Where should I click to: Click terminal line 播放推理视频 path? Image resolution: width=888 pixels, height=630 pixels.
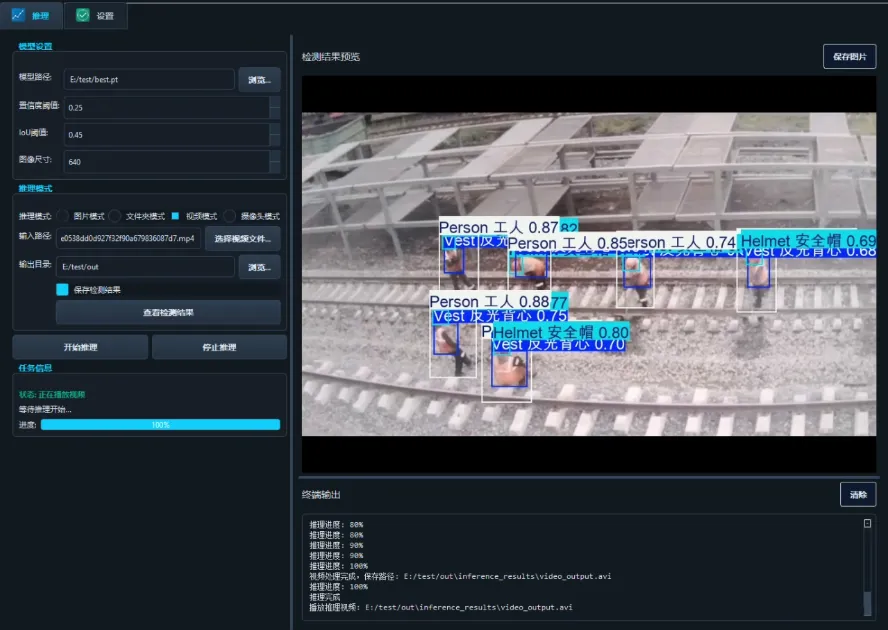pyautogui.click(x=441, y=607)
